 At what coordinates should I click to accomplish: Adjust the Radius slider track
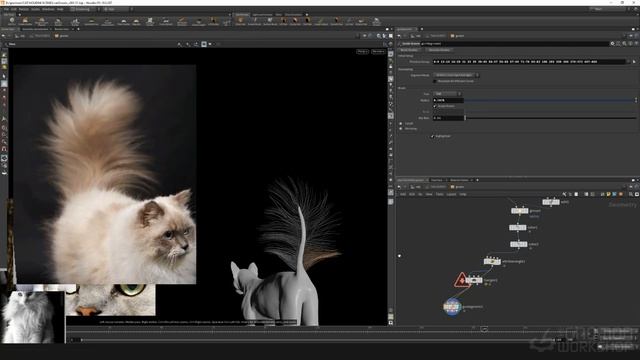549,100
